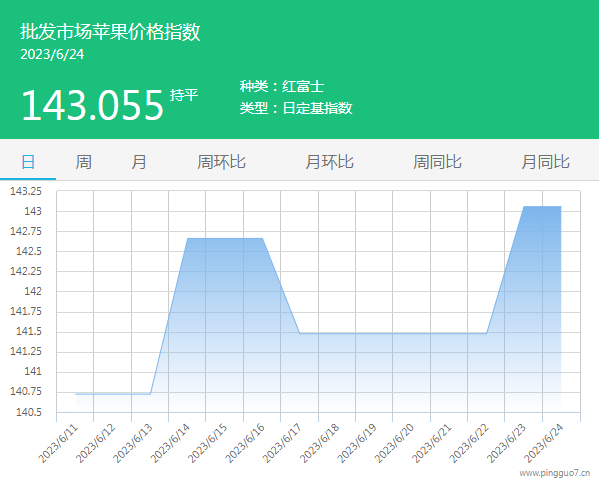Click the 类型：日定基指数 label
Screen dimensions: 599x485
point(296,108)
